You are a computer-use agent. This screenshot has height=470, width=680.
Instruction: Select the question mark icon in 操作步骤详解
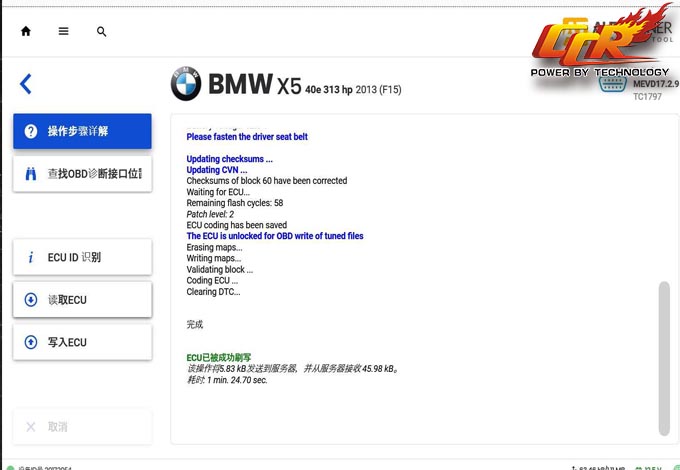coord(31,131)
